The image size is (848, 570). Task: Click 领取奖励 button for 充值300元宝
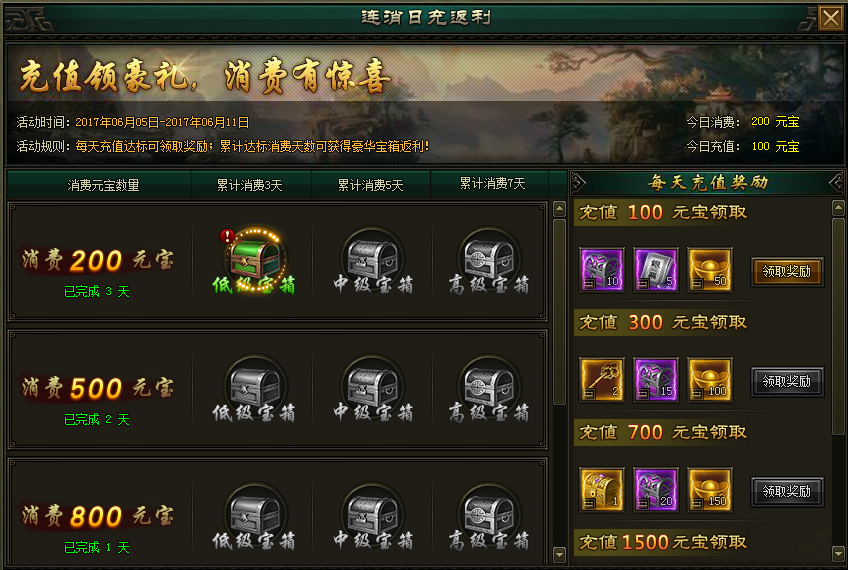click(787, 382)
